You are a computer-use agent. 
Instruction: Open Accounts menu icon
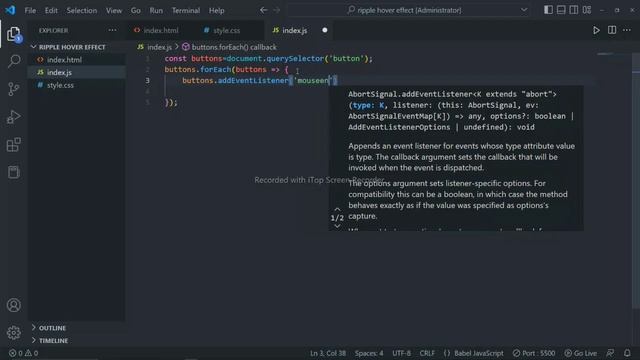pyautogui.click(x=13, y=305)
